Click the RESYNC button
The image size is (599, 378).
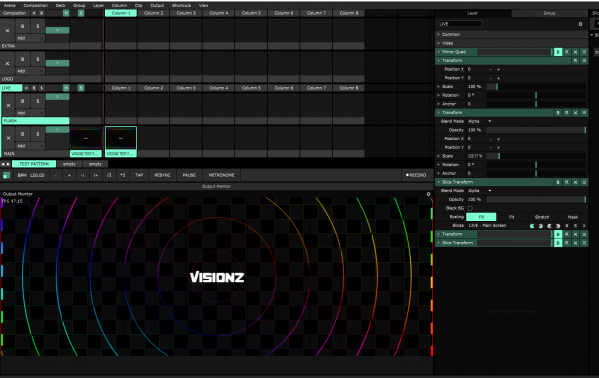point(162,175)
